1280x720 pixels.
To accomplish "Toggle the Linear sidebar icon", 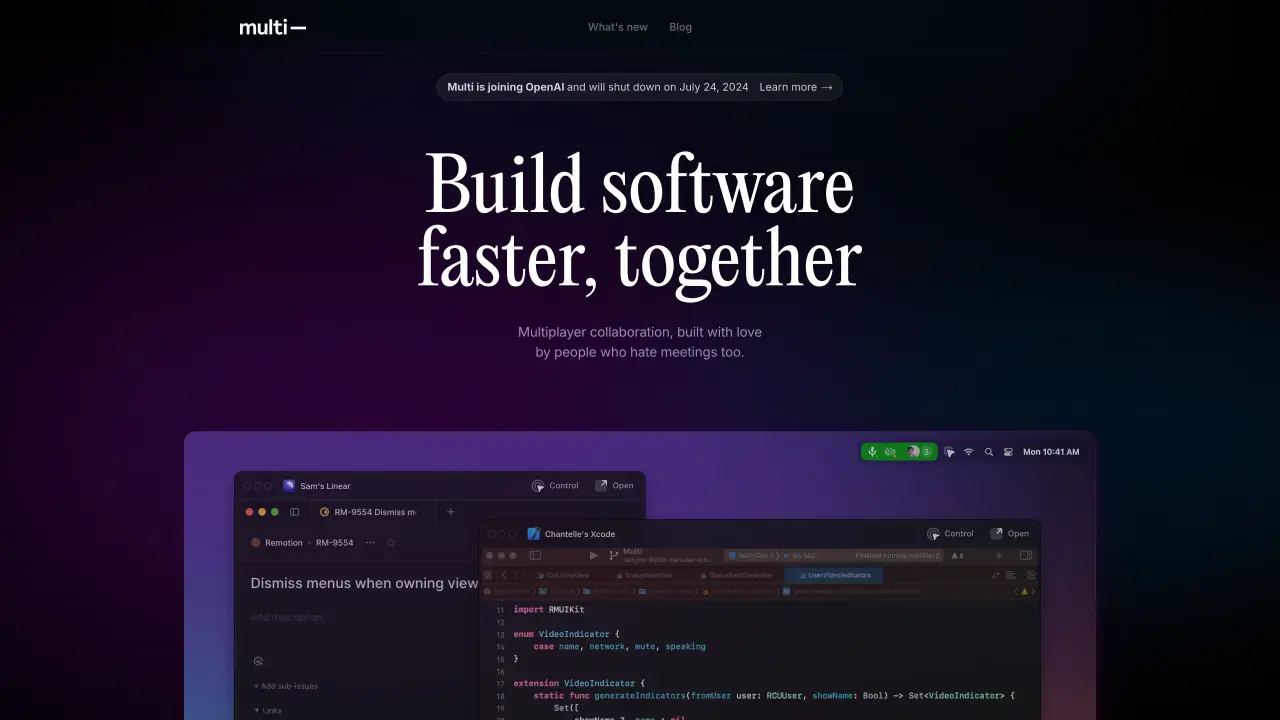I will [294, 512].
